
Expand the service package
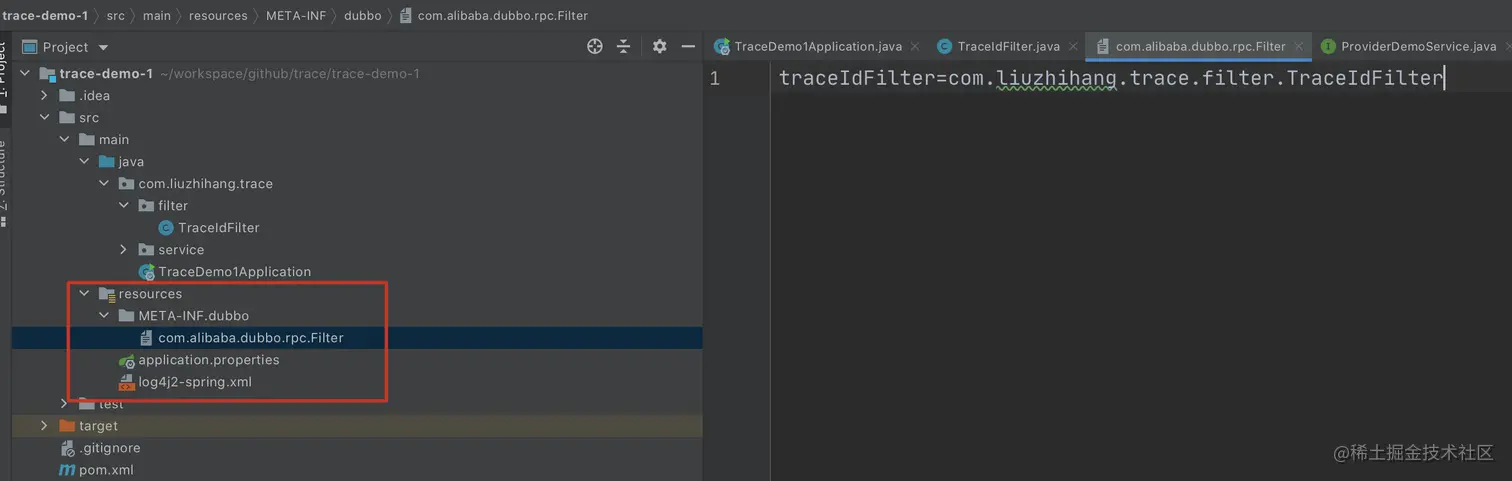pos(124,250)
